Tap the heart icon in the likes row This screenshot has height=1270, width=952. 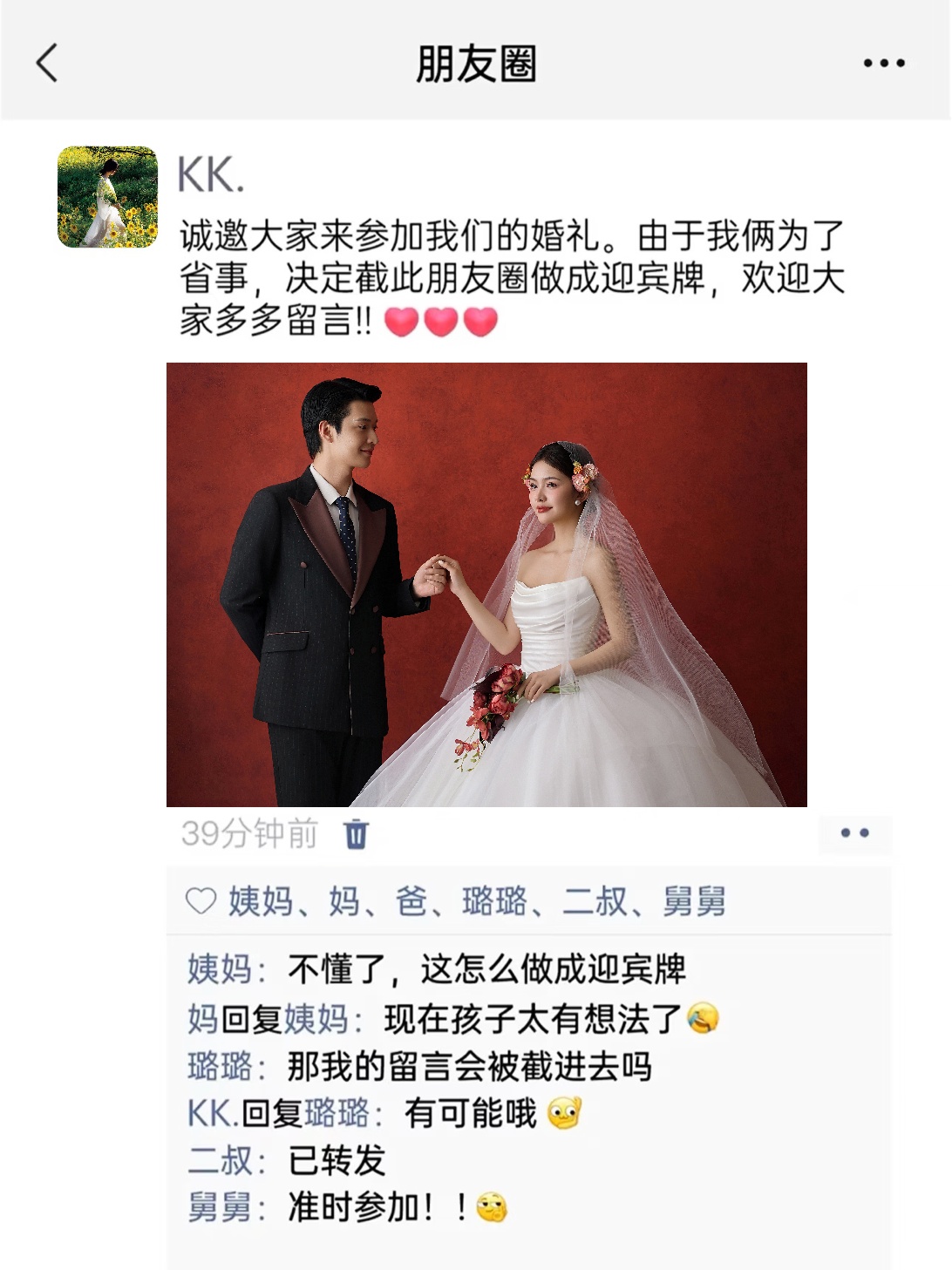201,900
